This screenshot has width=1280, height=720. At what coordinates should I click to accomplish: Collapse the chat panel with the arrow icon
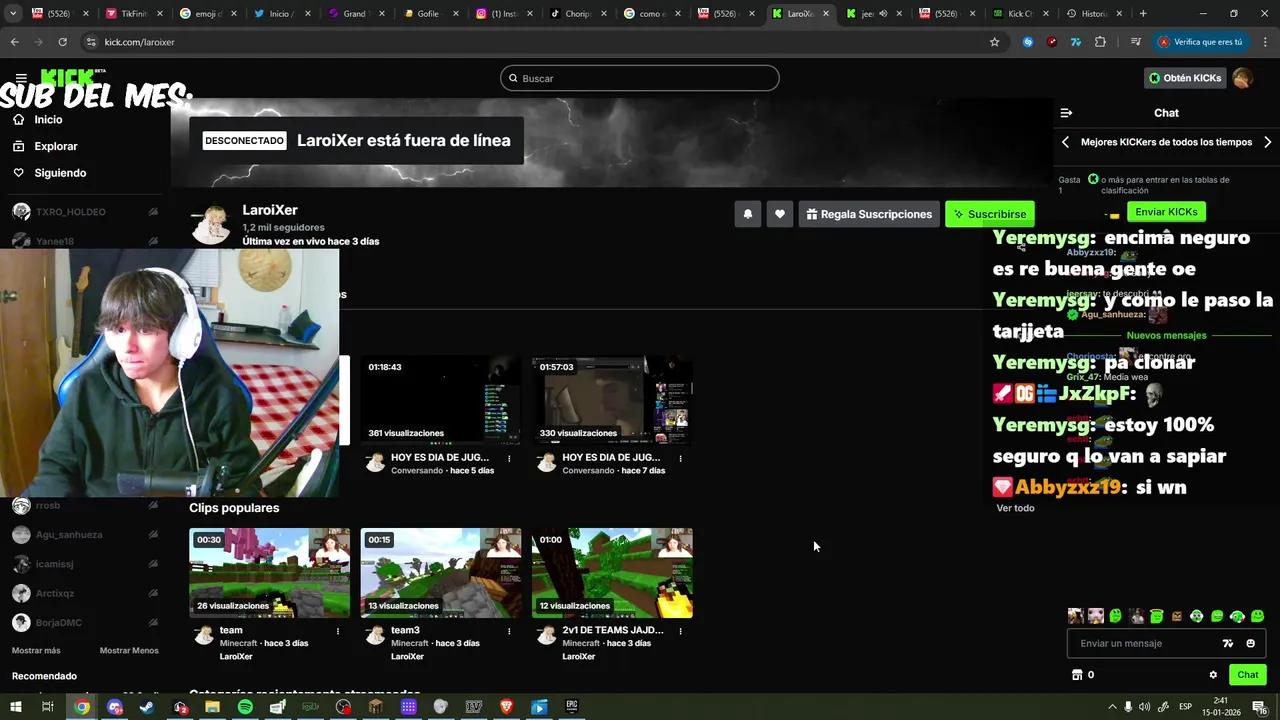[1066, 113]
